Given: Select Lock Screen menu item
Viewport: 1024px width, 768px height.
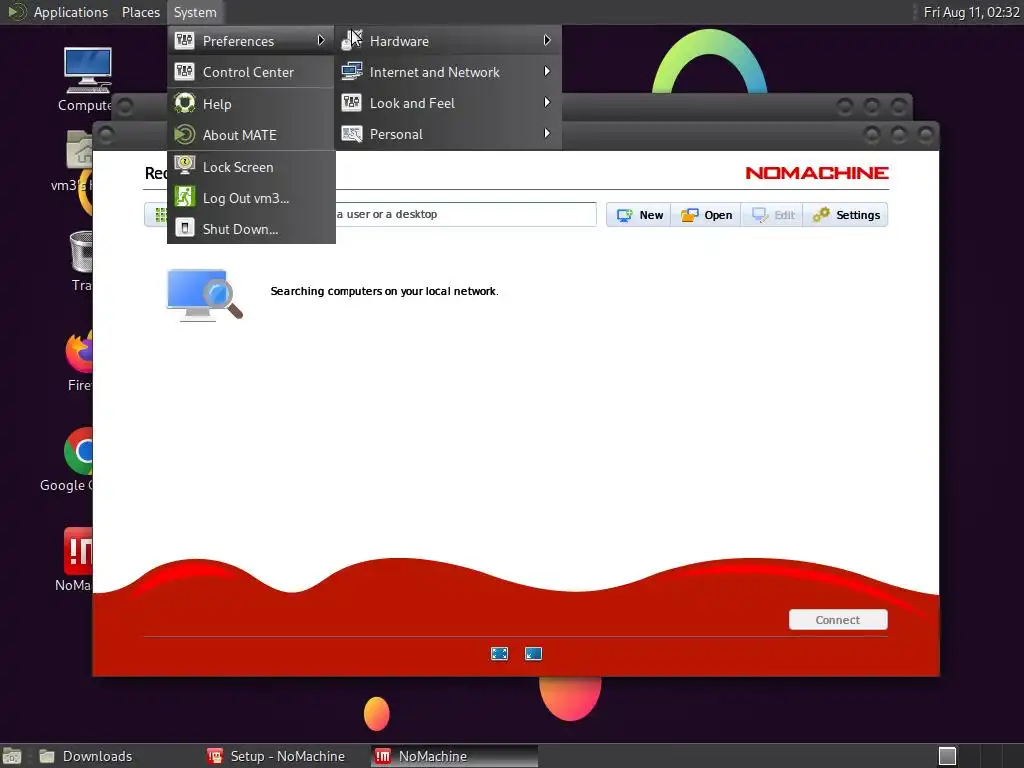Looking at the screenshot, I should tap(251, 167).
